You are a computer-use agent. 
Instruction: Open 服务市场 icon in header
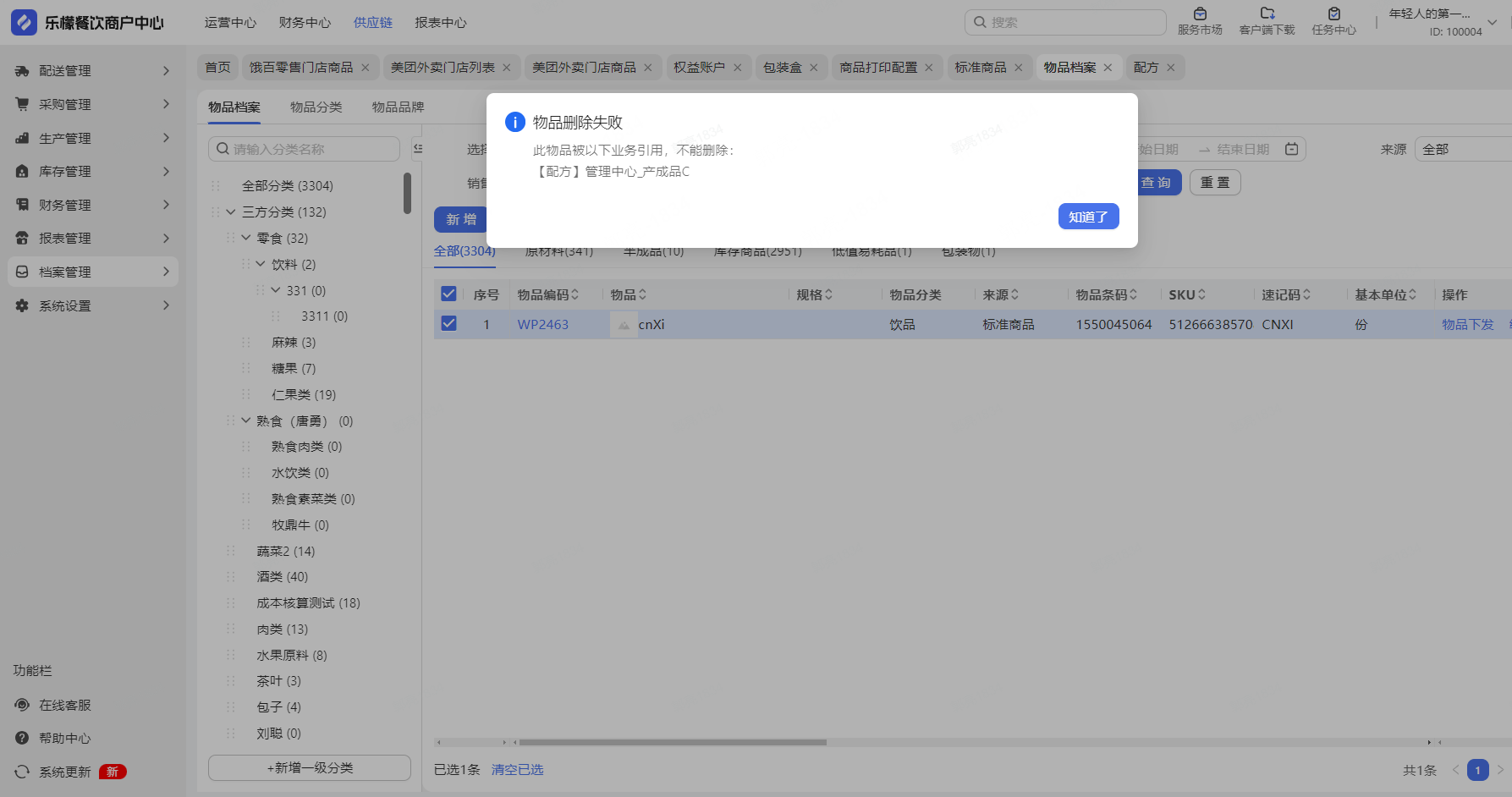[1200, 14]
